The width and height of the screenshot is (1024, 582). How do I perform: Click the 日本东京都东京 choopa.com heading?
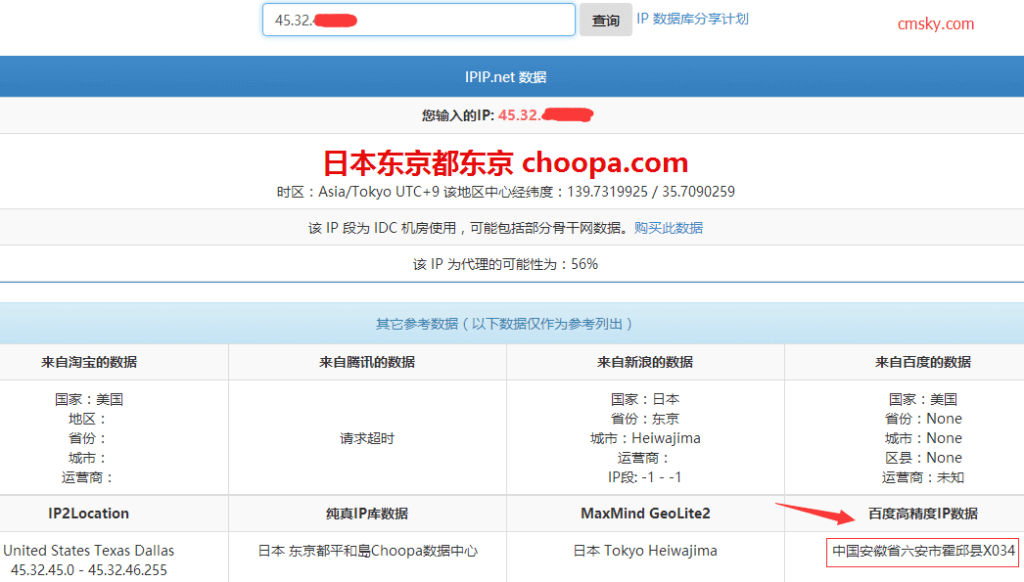[505, 163]
